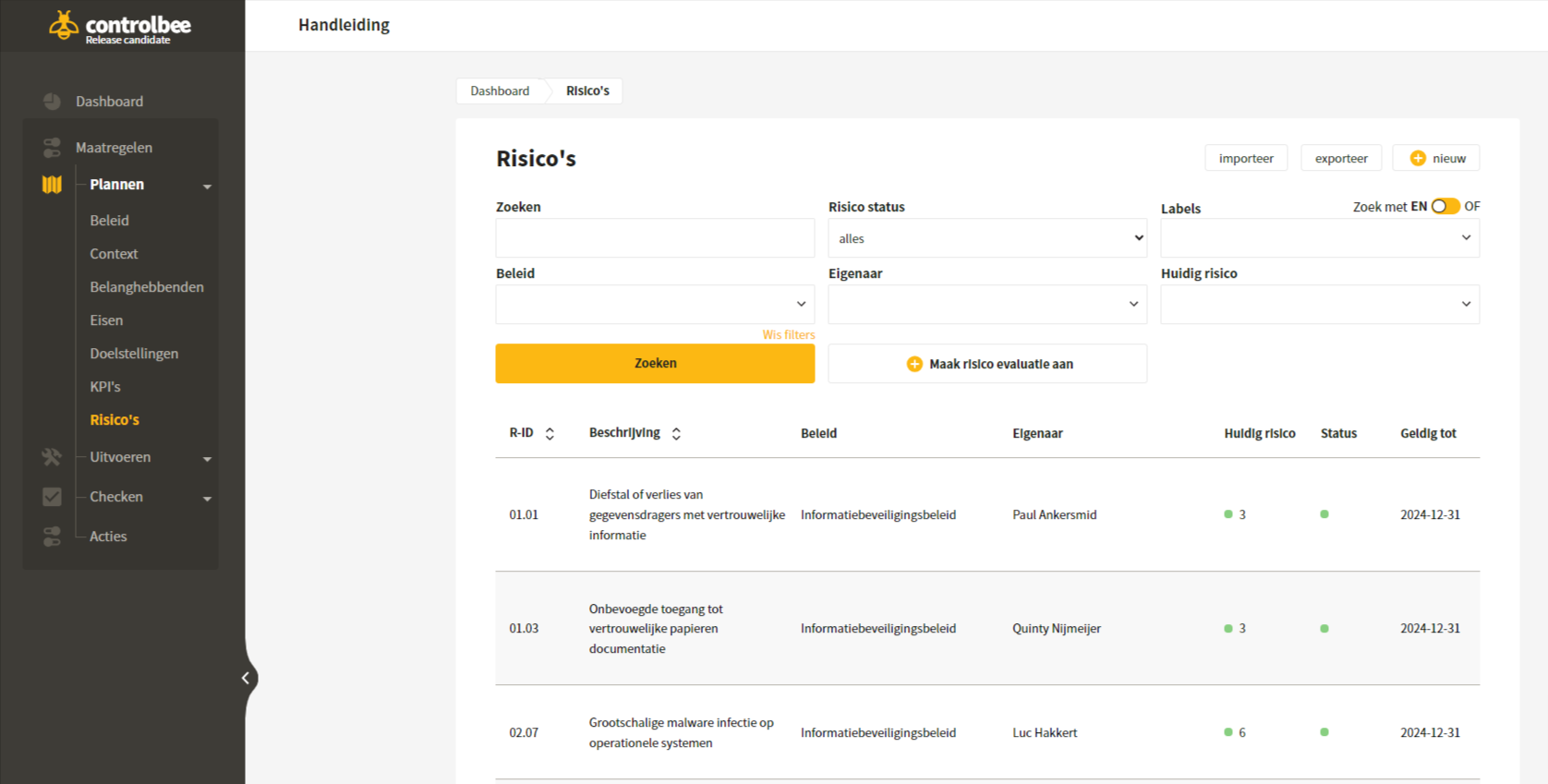This screenshot has width=1548, height=784.
Task: Open Context in the sidebar
Action: (x=114, y=254)
